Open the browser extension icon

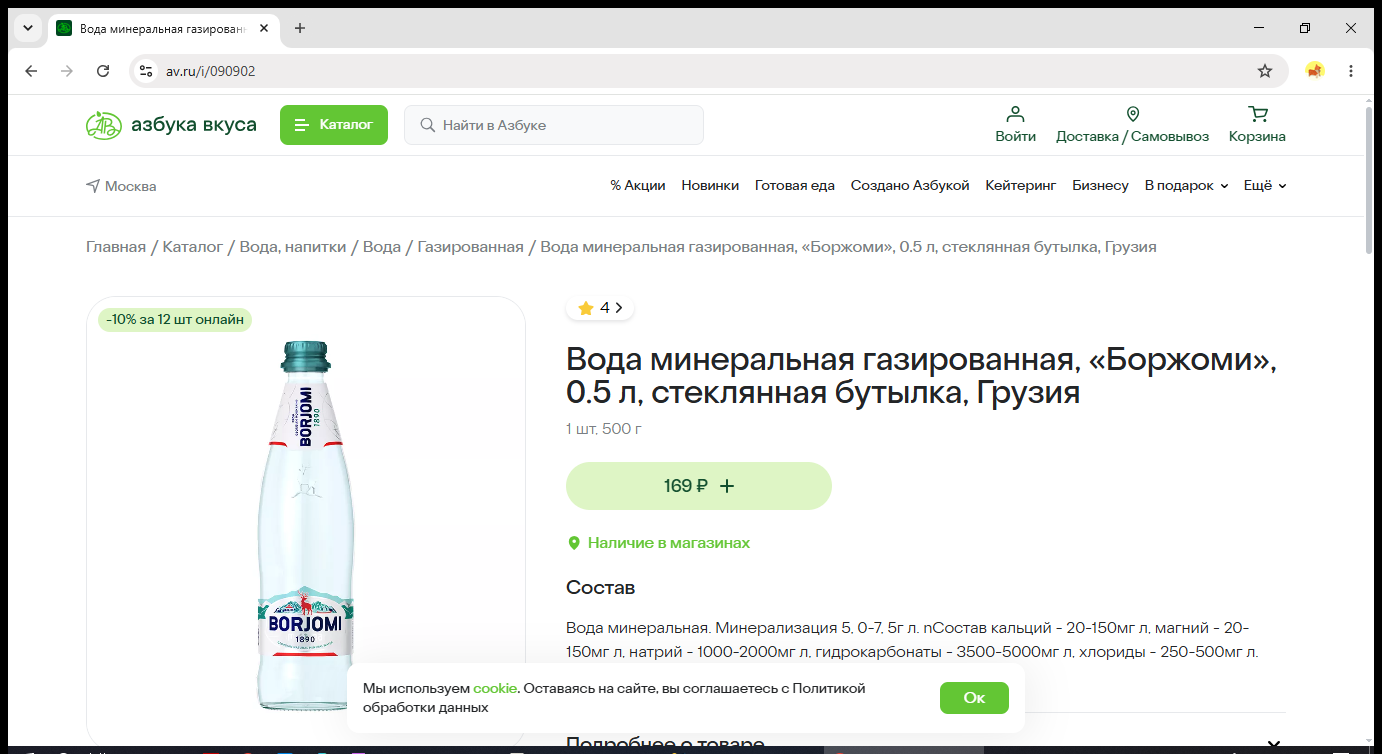tap(1315, 71)
